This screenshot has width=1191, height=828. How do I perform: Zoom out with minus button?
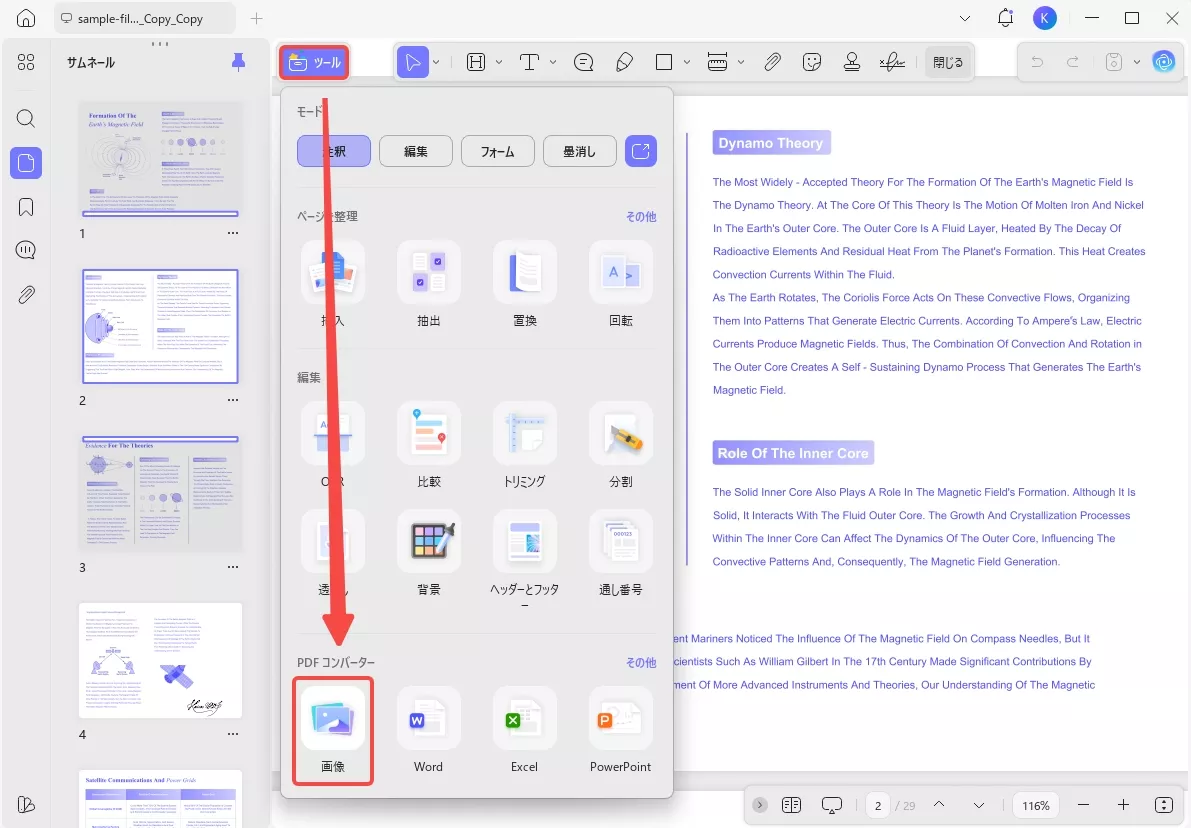click(1083, 805)
